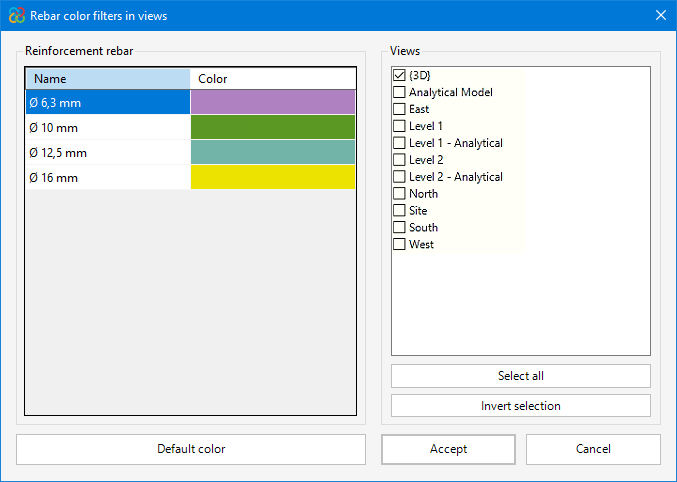Reset using the Default color button

tap(191, 449)
